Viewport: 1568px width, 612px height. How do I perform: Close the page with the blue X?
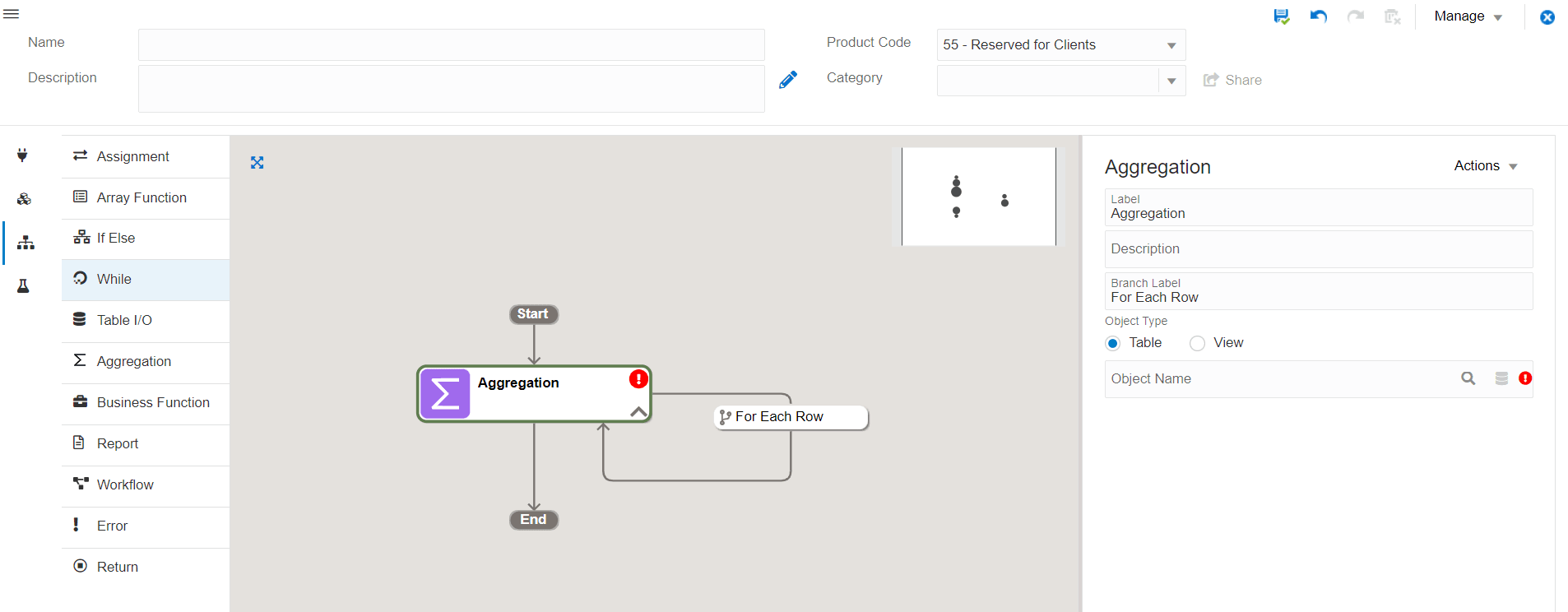1547,17
